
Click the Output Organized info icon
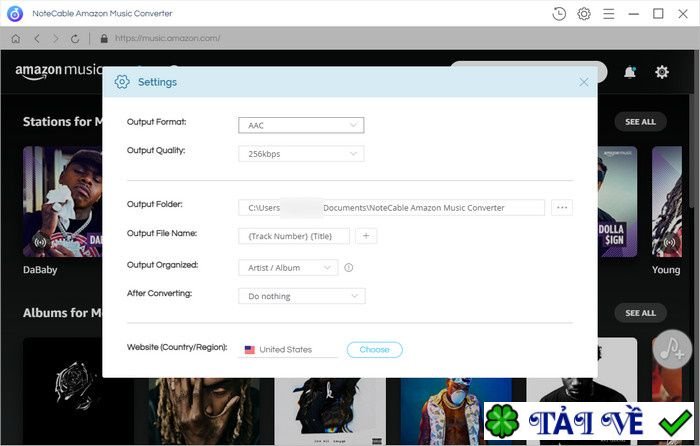tap(349, 268)
